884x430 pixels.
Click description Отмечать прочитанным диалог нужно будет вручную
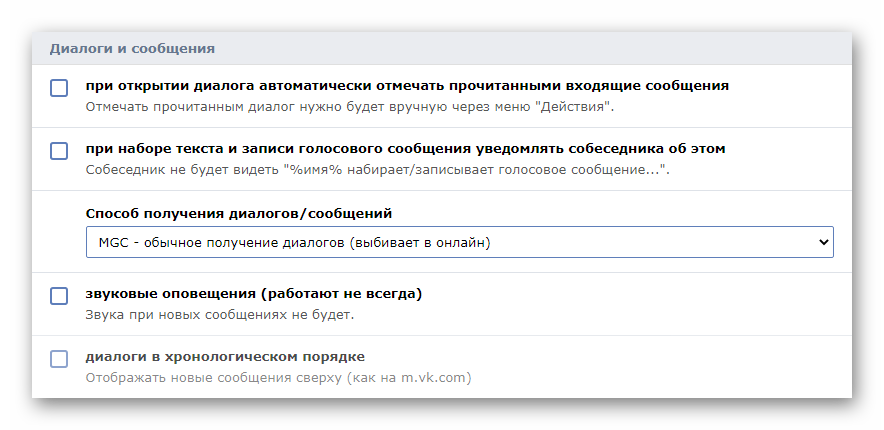click(350, 107)
